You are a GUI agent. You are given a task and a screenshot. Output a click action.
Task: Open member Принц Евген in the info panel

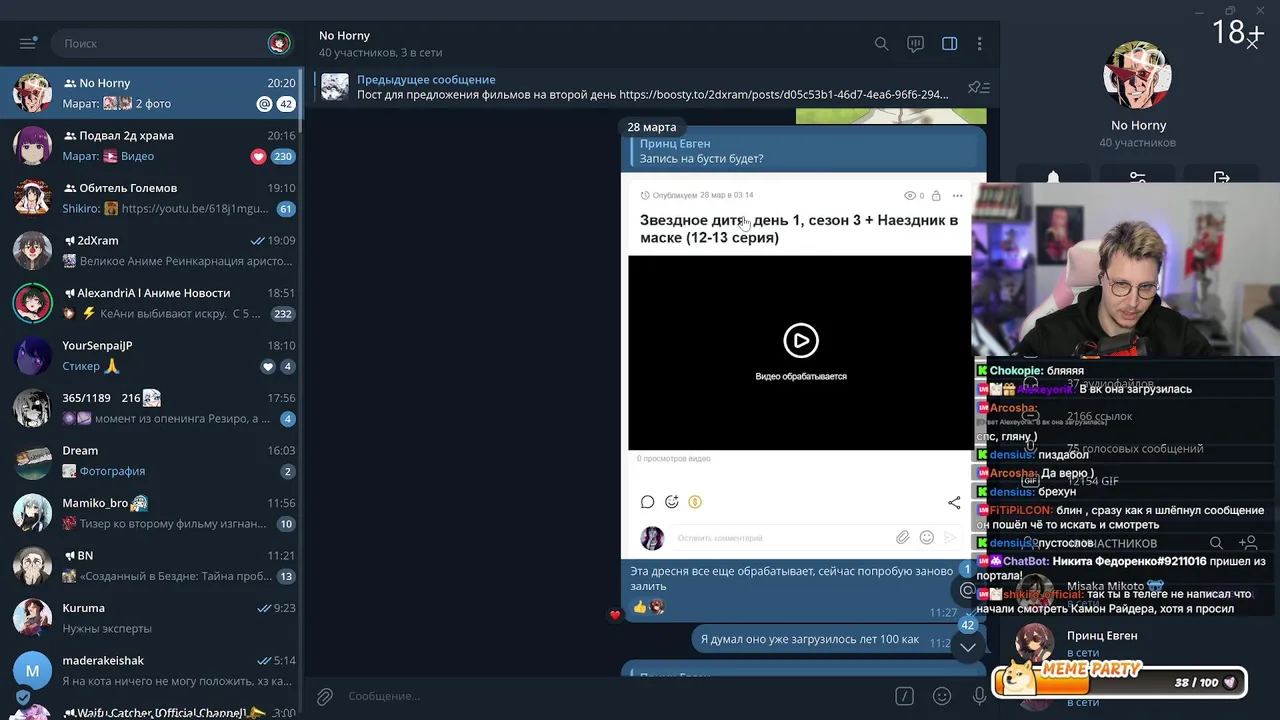1140,643
